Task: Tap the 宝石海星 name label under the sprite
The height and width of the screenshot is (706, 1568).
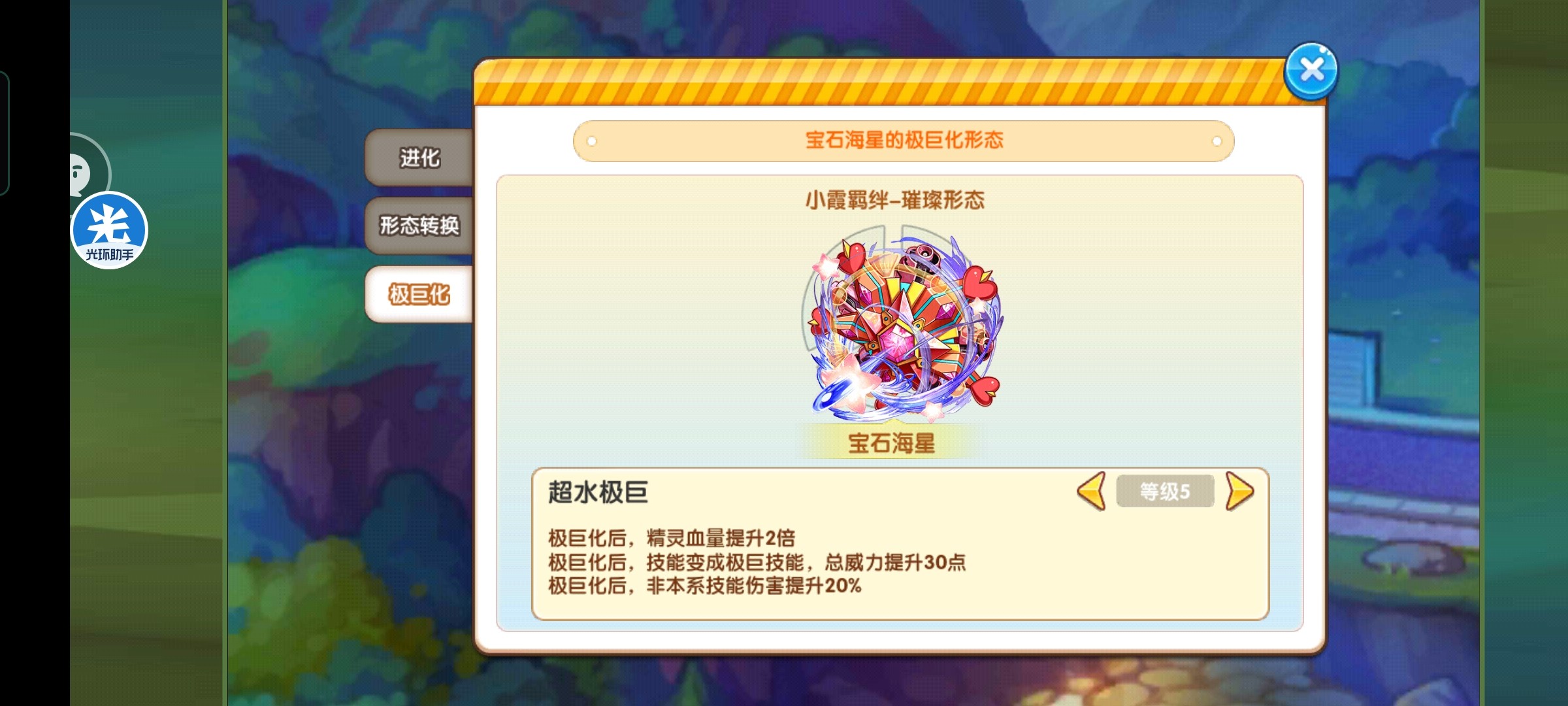Action: 891,443
